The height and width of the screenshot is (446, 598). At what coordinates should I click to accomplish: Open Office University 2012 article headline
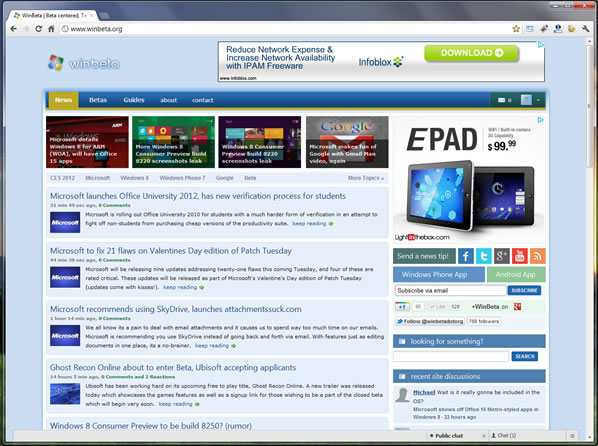(x=198, y=196)
